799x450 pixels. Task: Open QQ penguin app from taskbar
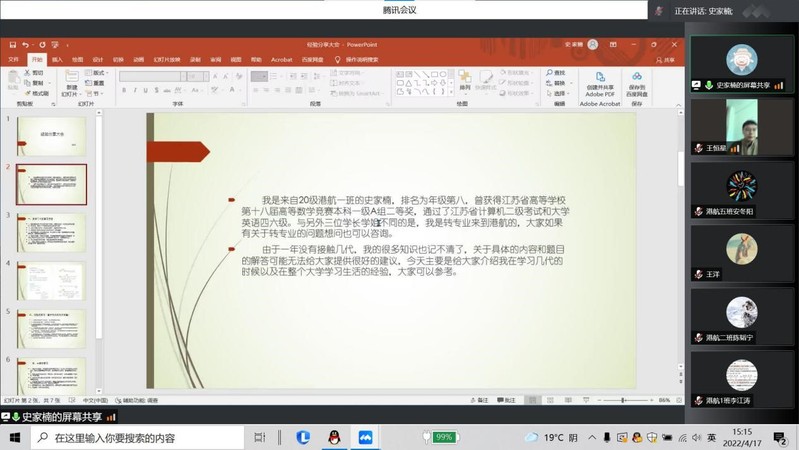[x=334, y=437]
